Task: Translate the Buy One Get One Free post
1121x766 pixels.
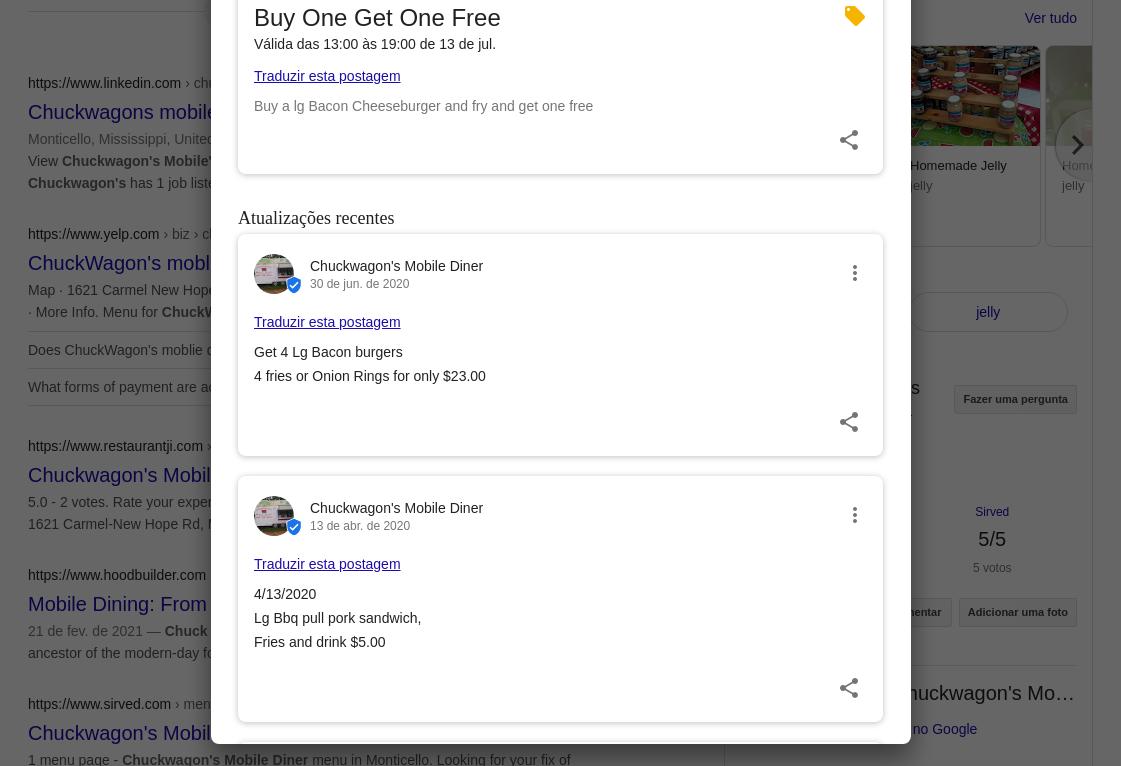Action: (327, 76)
